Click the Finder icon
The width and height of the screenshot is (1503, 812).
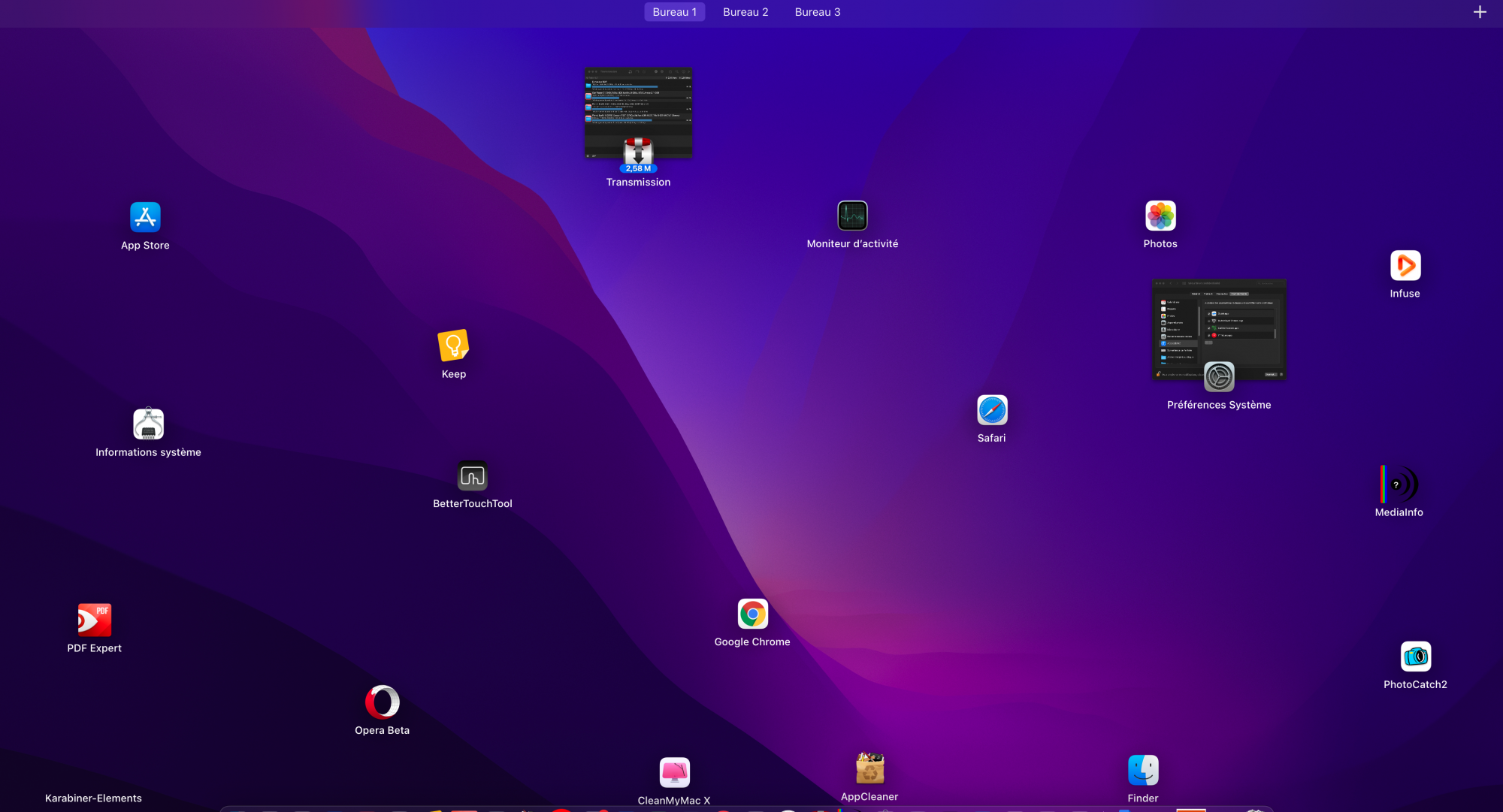click(1143, 770)
